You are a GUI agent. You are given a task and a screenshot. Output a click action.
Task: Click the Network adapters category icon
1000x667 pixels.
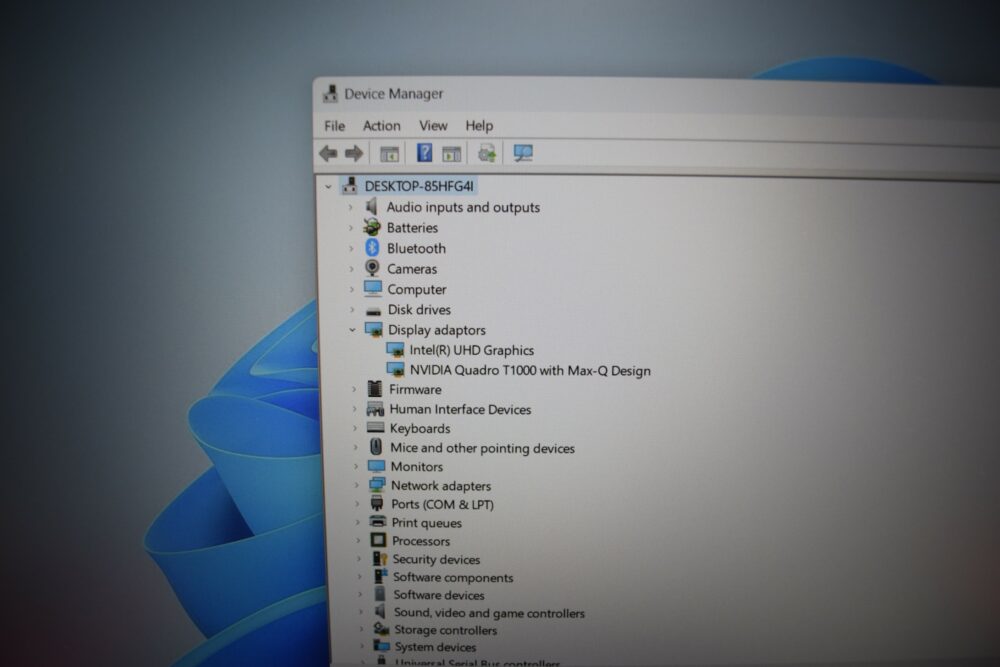coord(378,485)
